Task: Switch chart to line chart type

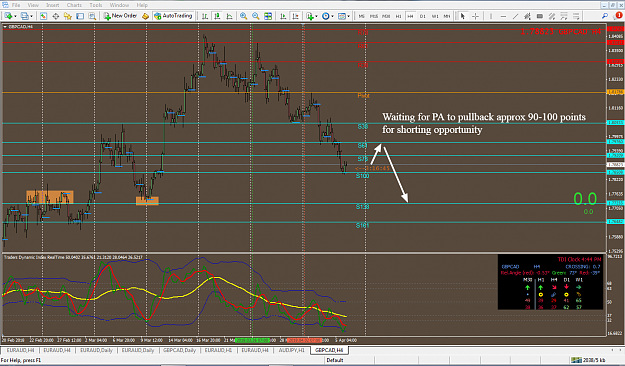Action: [230, 16]
